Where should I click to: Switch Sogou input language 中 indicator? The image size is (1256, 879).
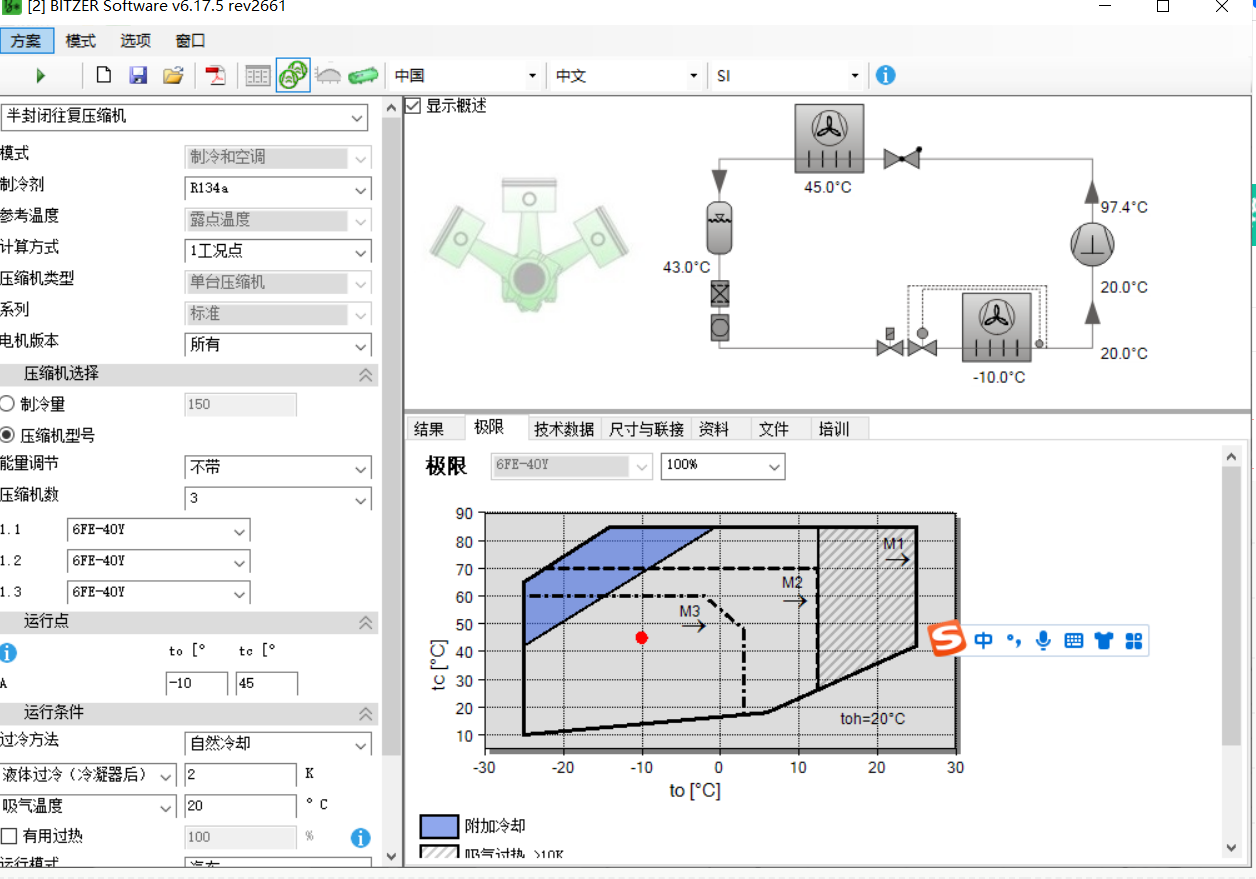(984, 640)
